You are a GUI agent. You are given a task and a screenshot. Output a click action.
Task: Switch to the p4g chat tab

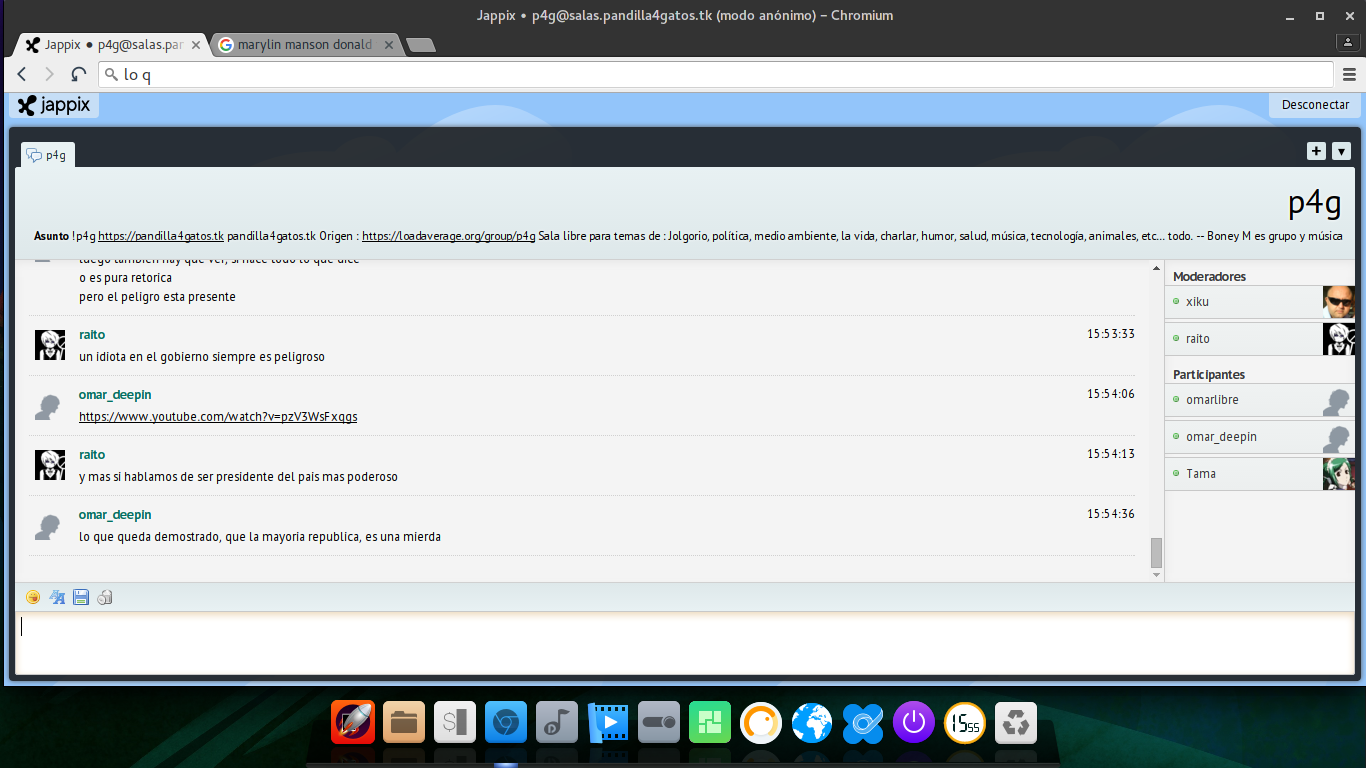tap(47, 155)
